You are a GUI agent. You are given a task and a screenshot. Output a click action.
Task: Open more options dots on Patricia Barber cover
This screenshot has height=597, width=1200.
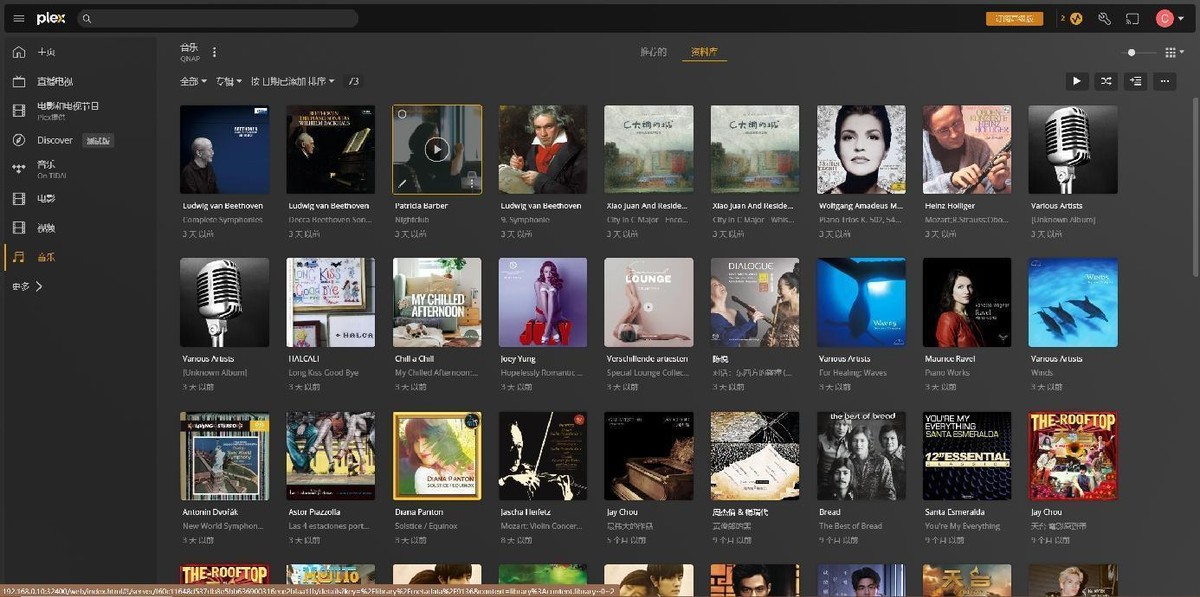[x=471, y=183]
